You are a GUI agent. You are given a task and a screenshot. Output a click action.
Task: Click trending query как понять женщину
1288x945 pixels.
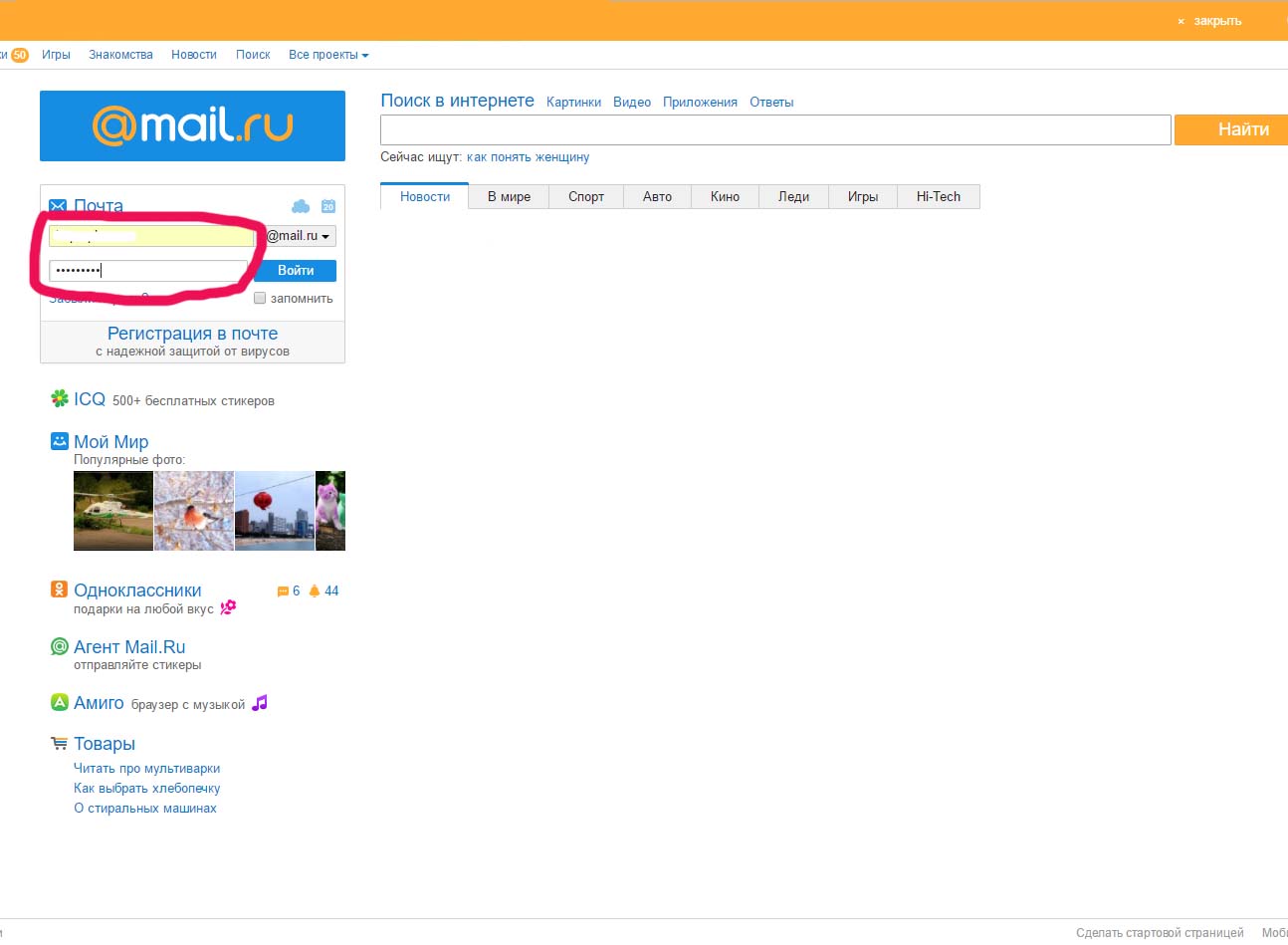[528, 156]
